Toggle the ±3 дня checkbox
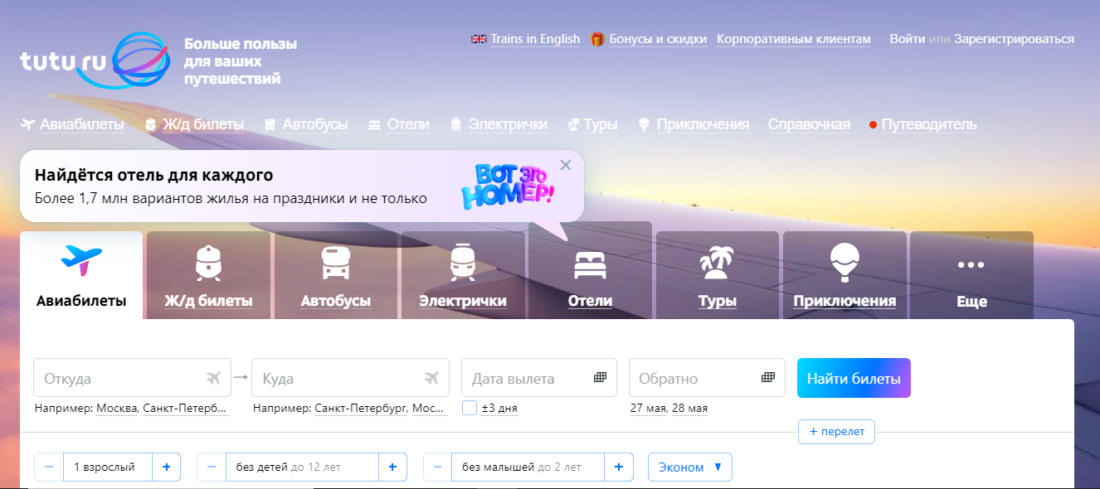Screen dimensions: 1100x489 [x=469, y=408]
